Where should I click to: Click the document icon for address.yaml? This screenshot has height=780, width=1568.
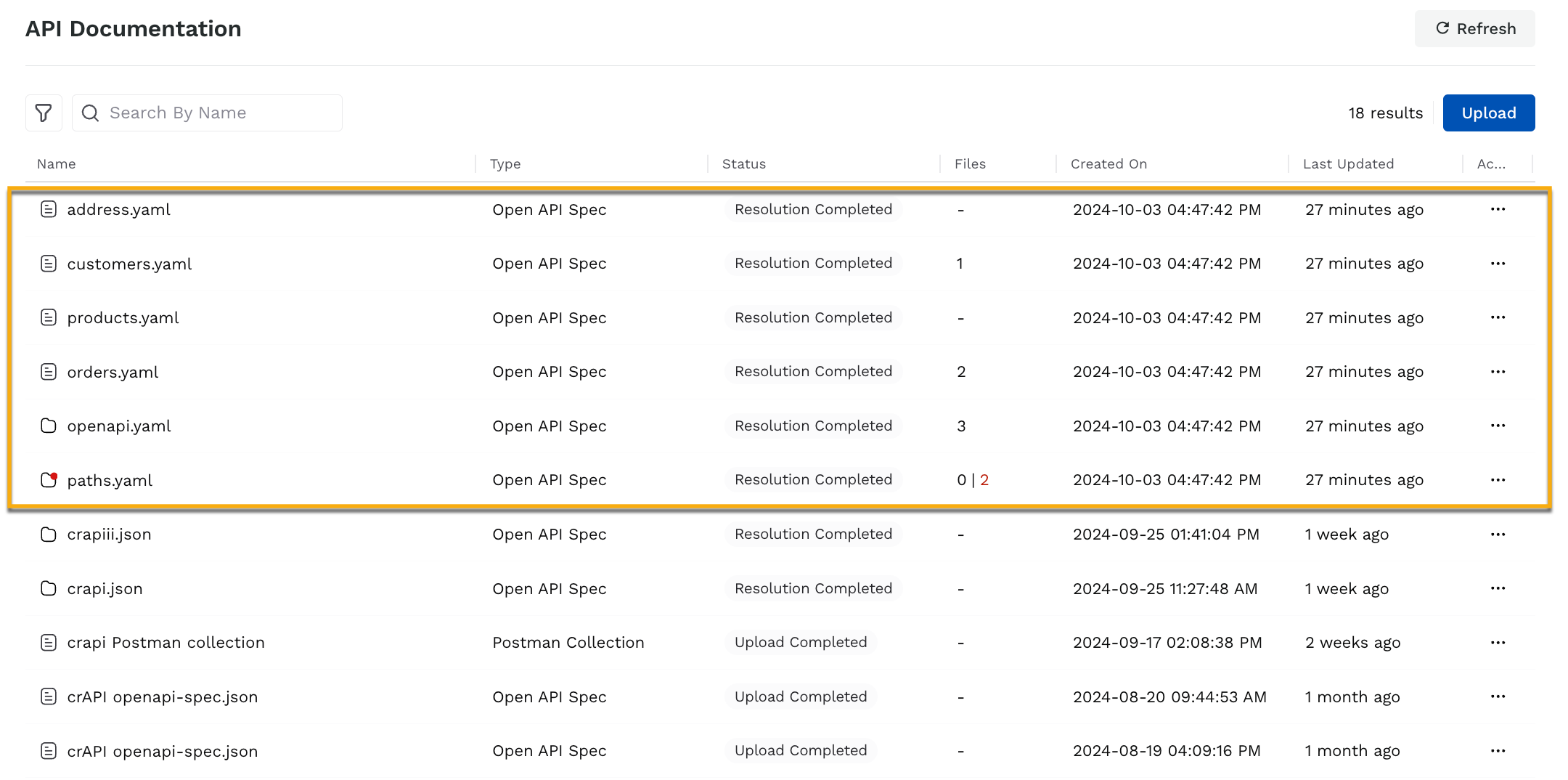point(49,209)
